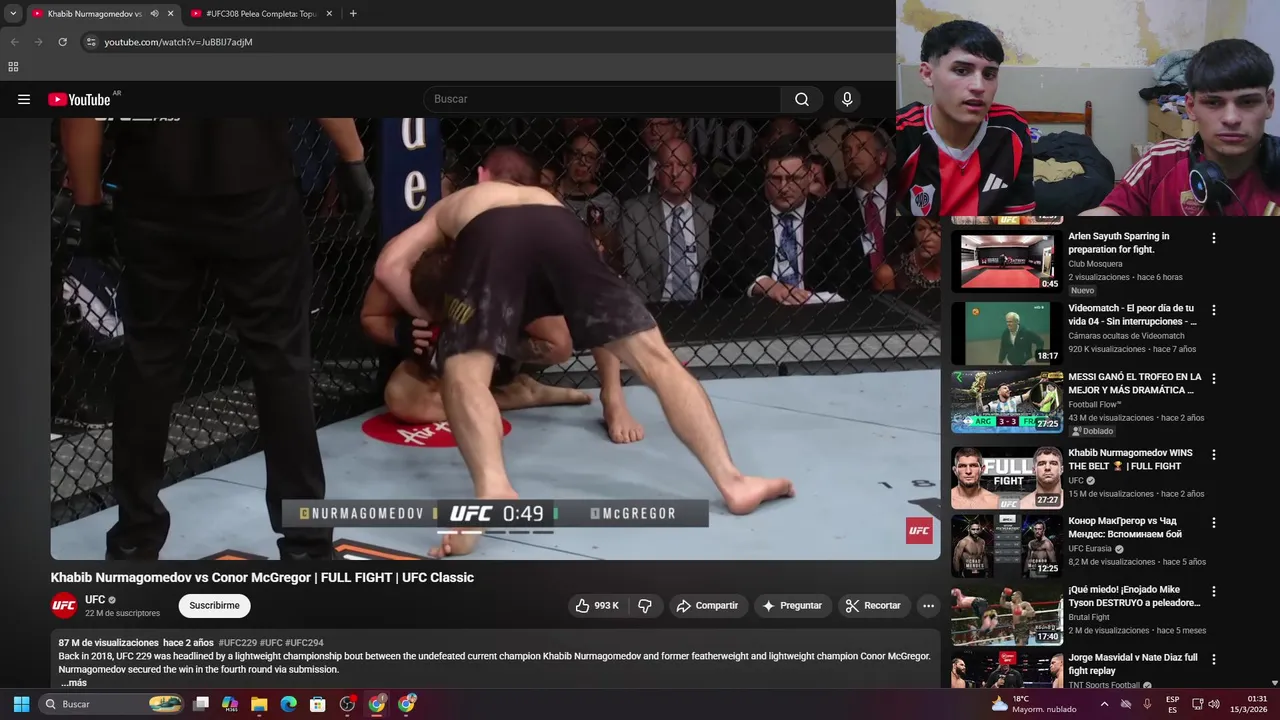This screenshot has width=1280, height=720.
Task: Open options menu for Arlen Sayuth Sparring video
Action: (x=1214, y=238)
